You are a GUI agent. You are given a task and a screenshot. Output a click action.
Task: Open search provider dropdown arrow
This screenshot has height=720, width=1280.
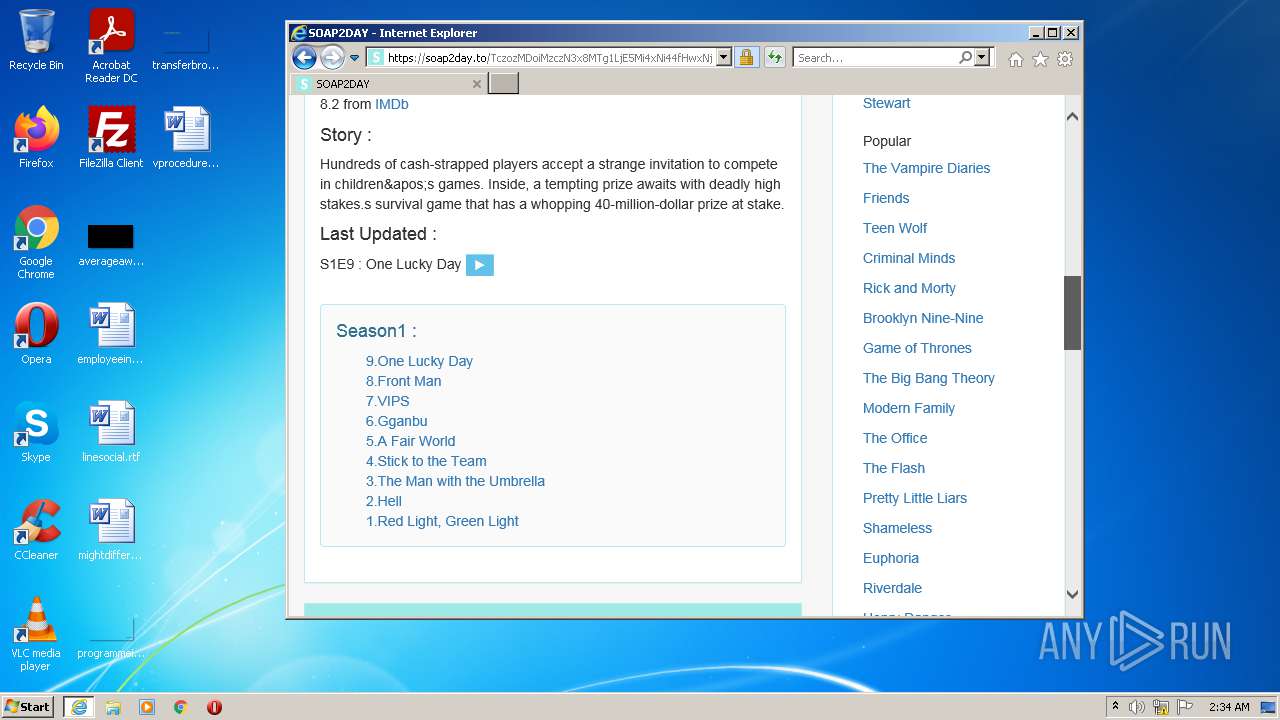[x=982, y=58]
